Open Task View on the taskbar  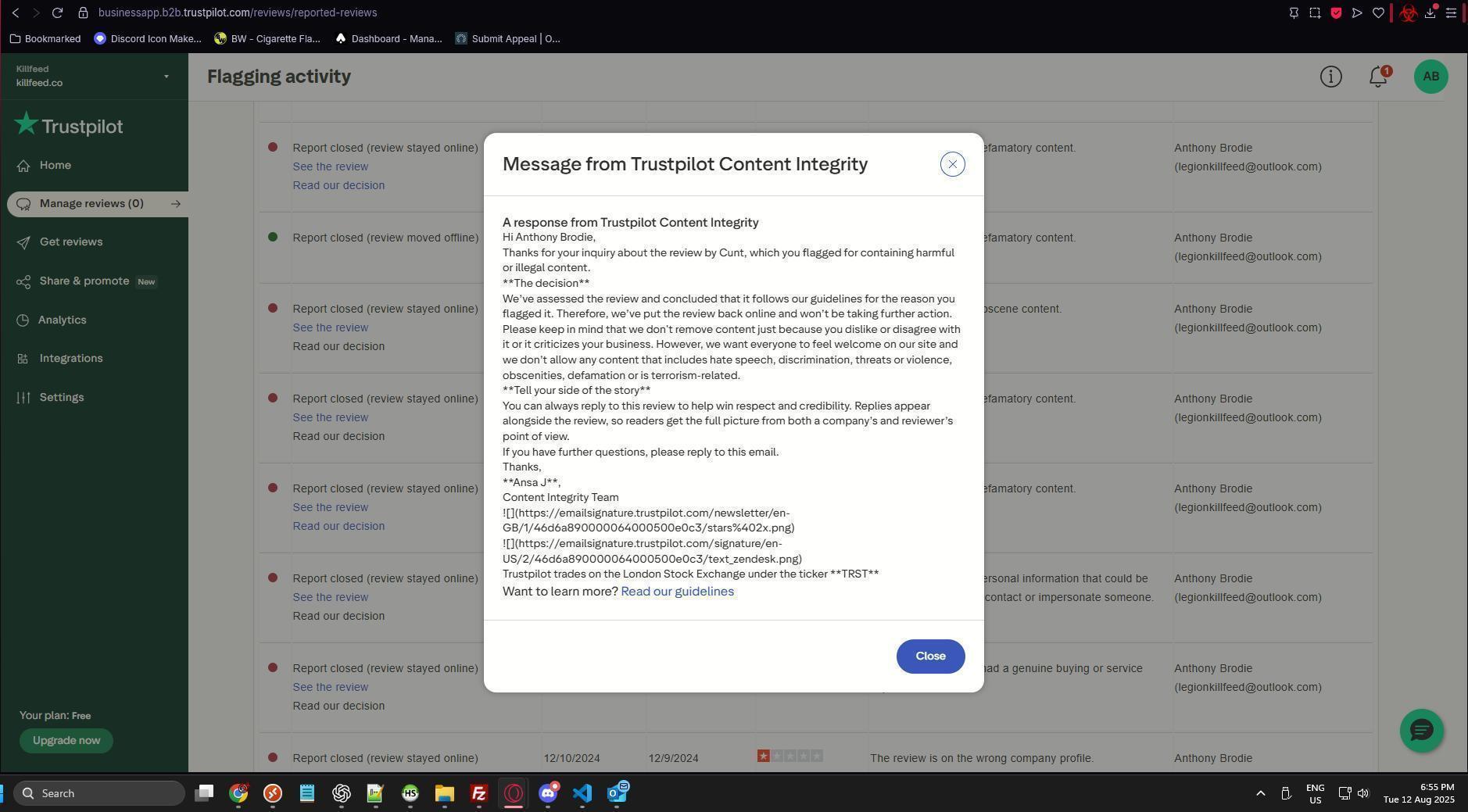tap(204, 793)
